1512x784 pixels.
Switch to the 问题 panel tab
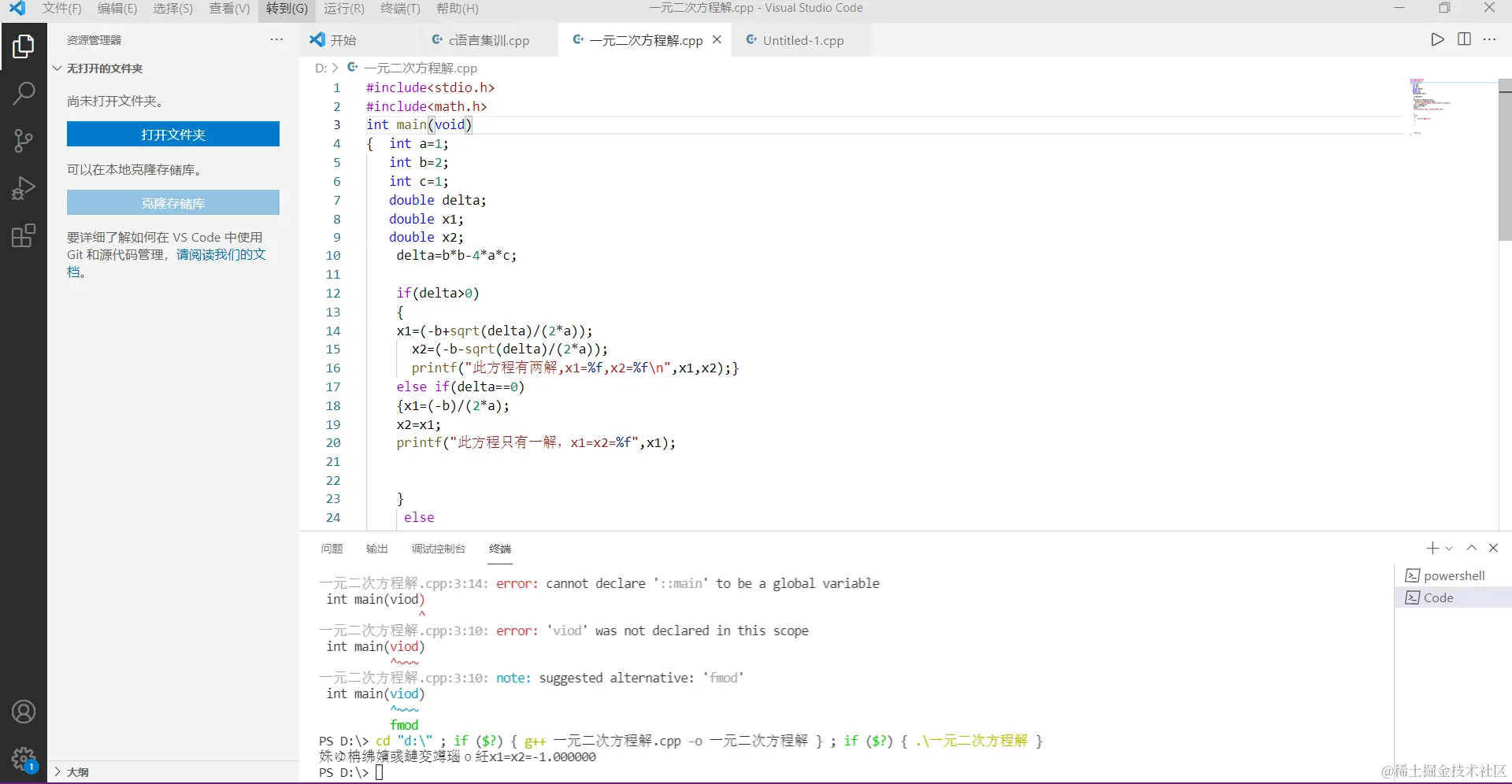[x=332, y=549]
